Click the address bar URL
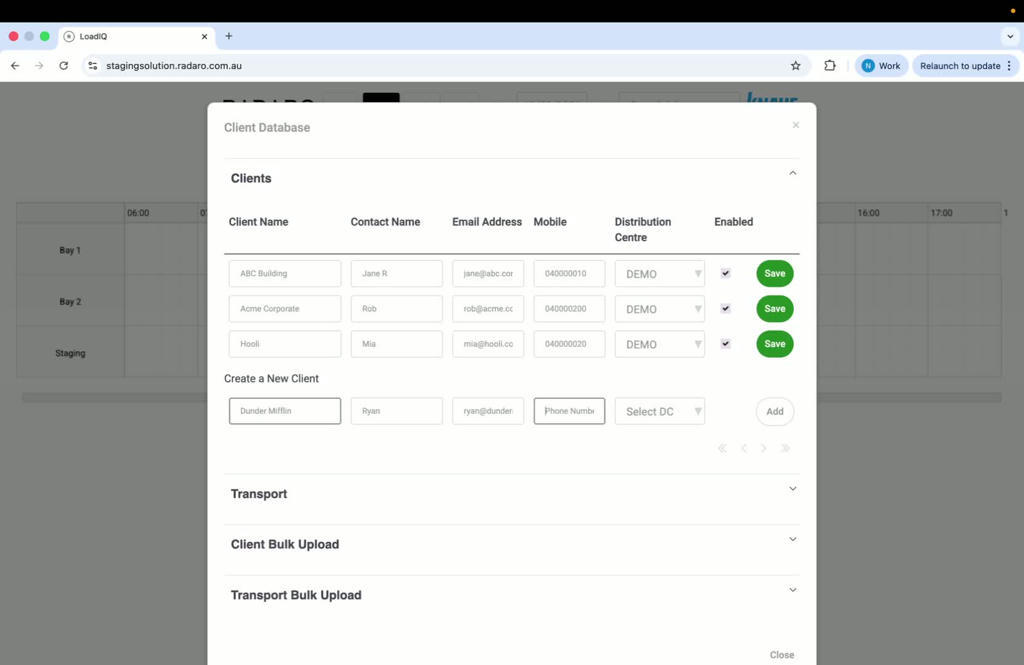 [x=174, y=65]
